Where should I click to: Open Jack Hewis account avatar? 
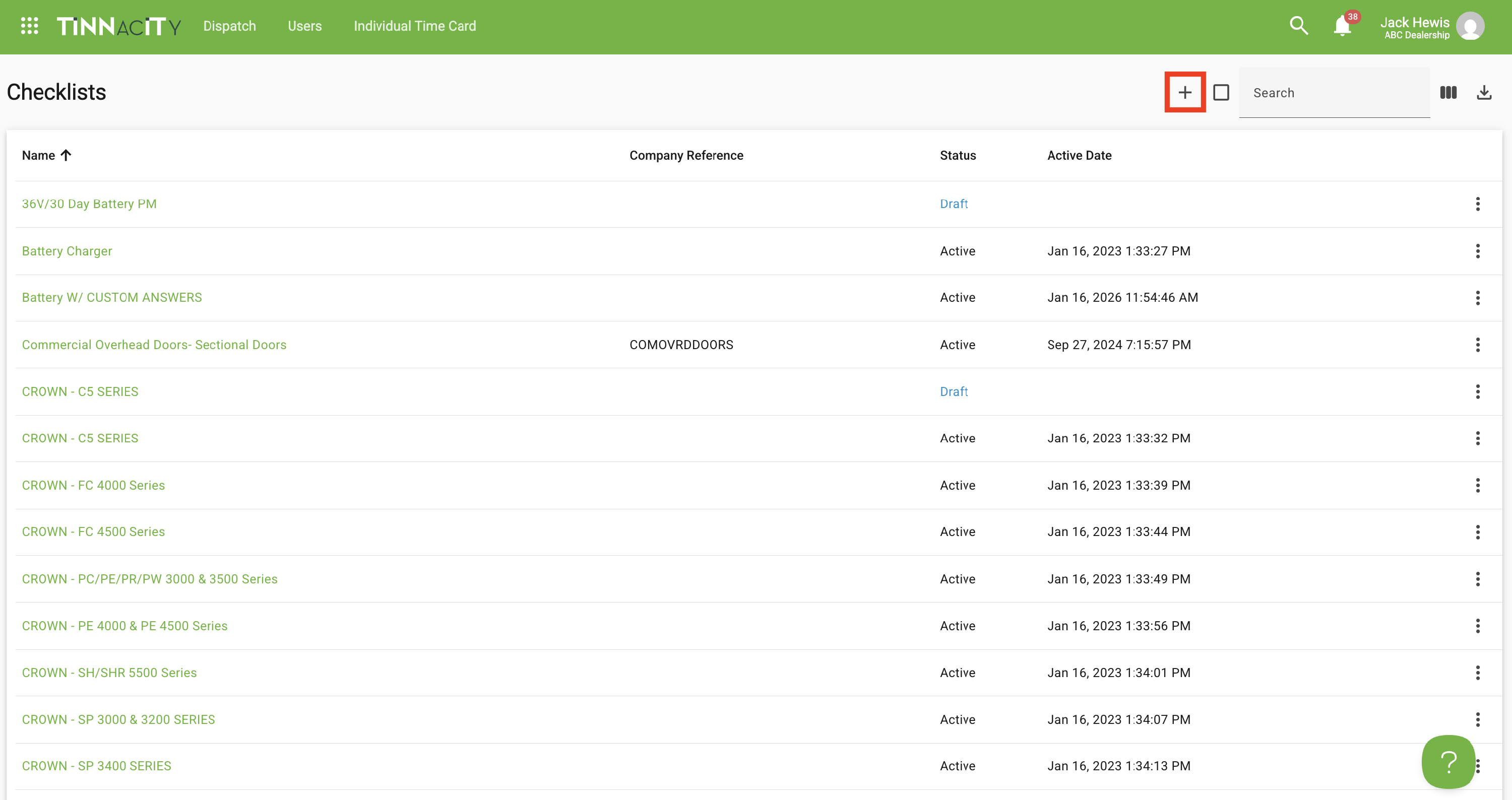[x=1470, y=26]
